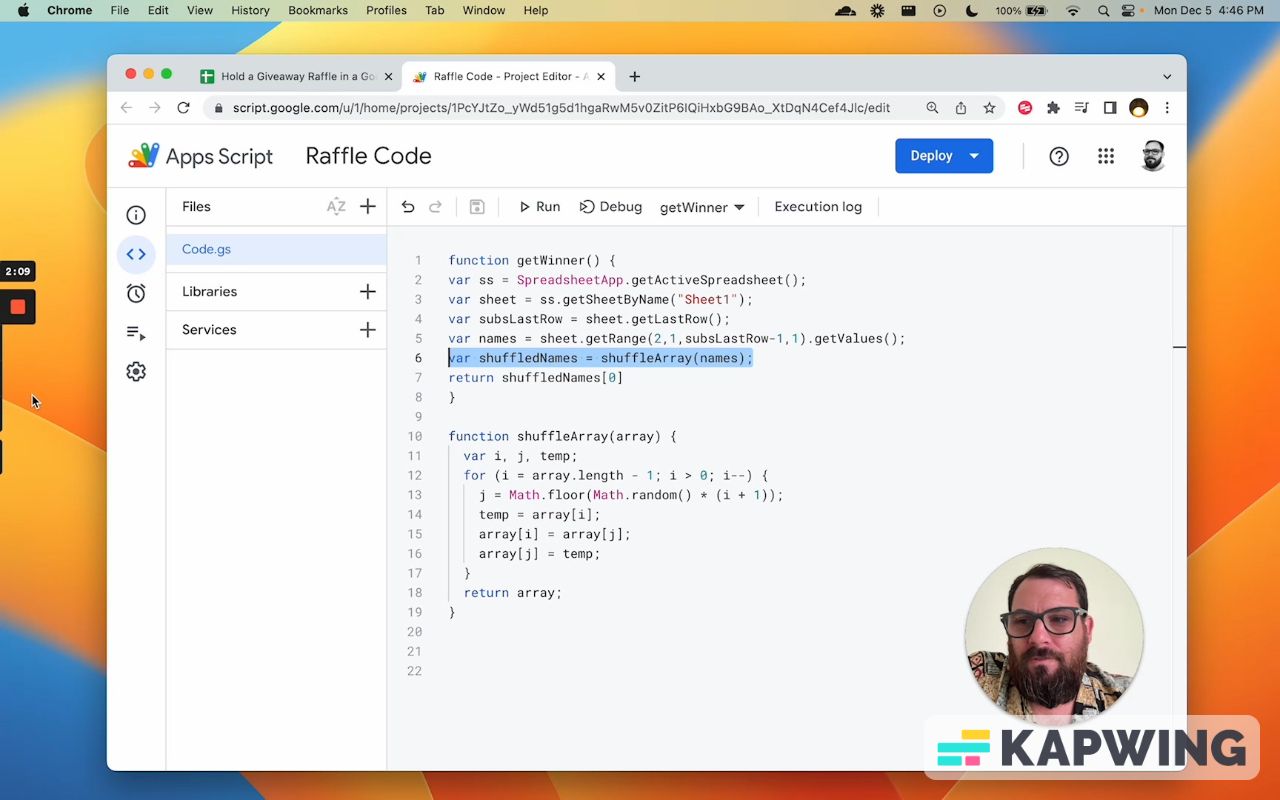Go back in Chrome
The image size is (1280, 800).
pos(126,108)
